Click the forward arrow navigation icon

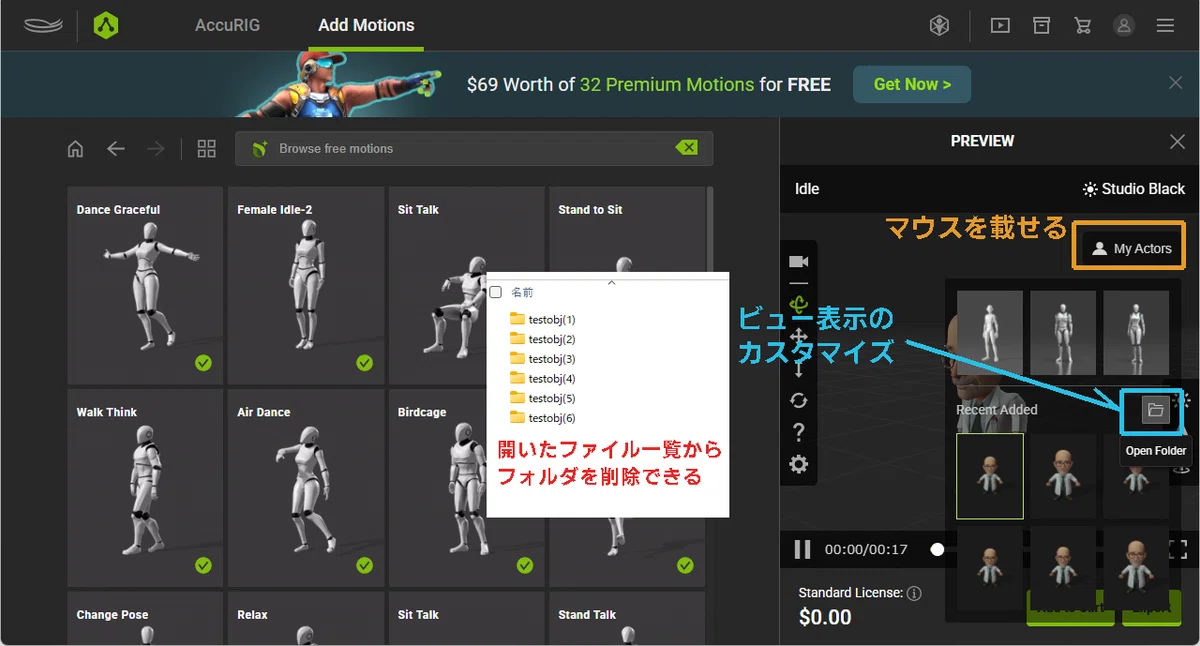click(155, 149)
